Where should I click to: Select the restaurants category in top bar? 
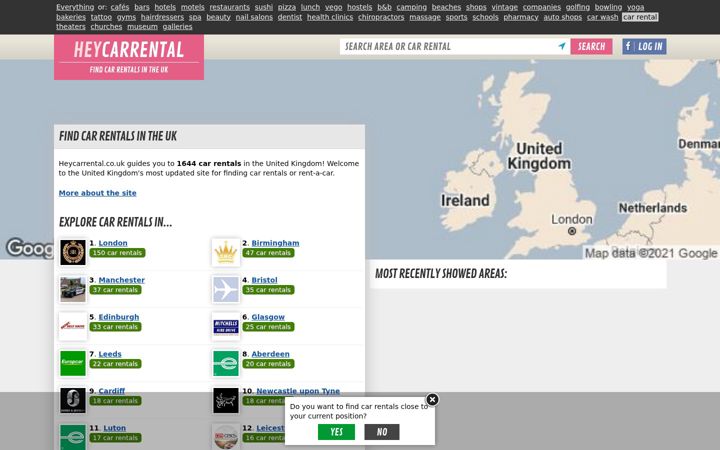coord(230,7)
